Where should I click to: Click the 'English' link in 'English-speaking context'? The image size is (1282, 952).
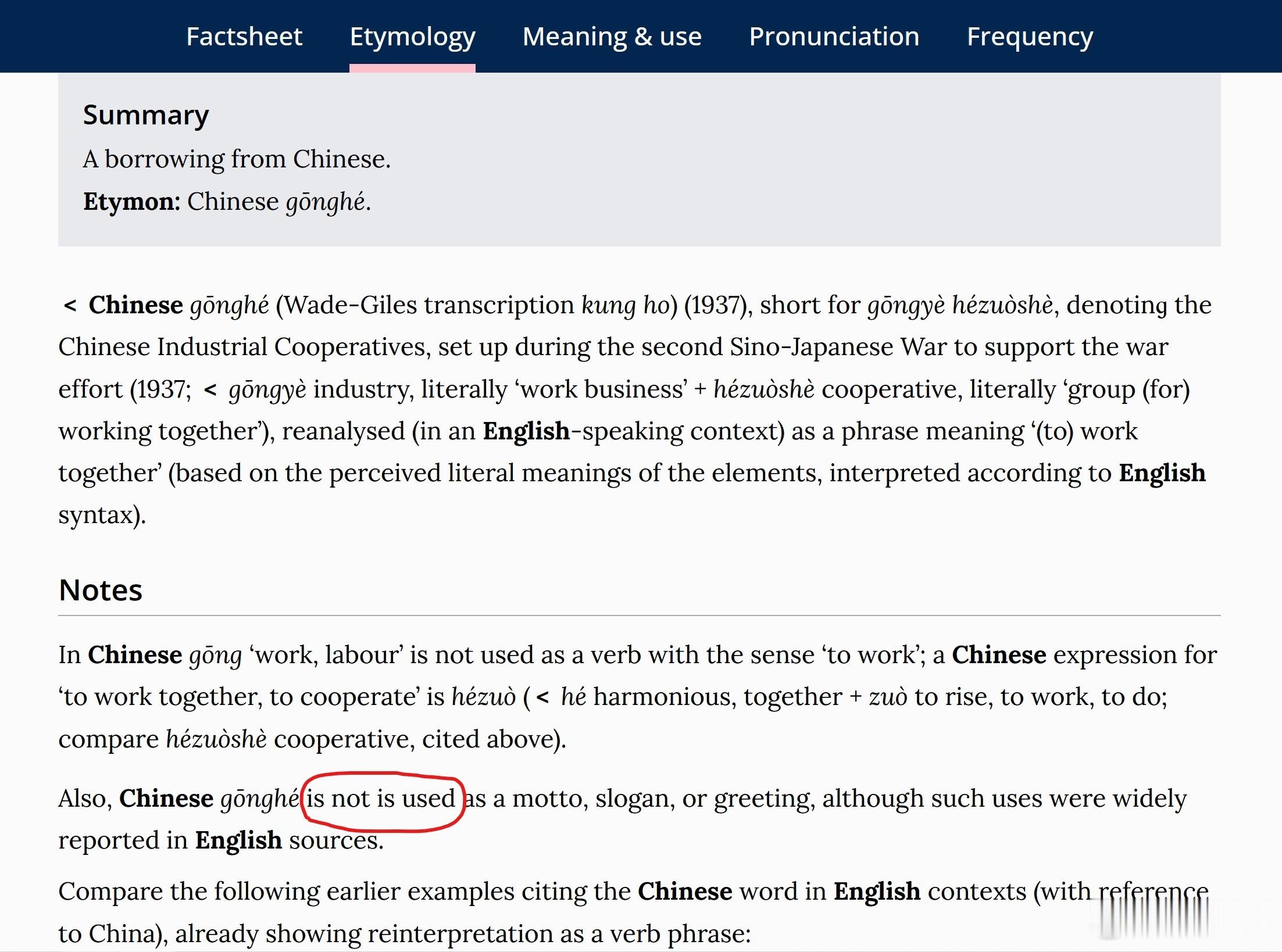[526, 431]
